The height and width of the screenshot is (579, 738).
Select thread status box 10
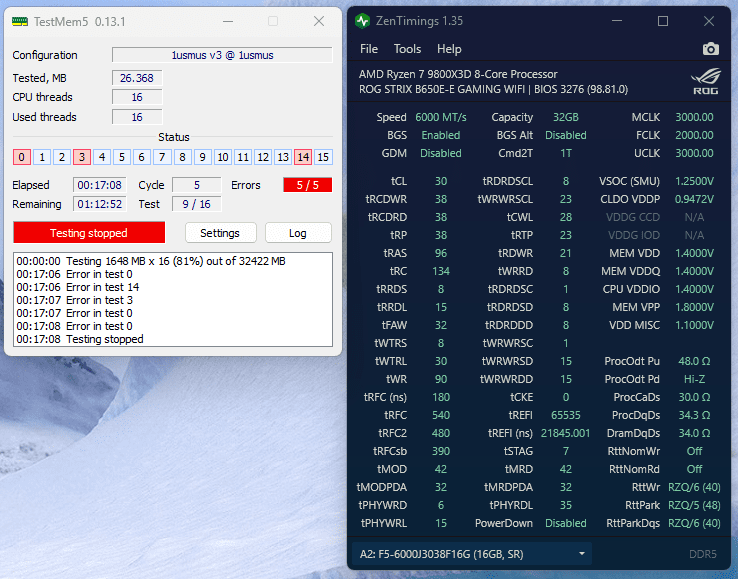(223, 157)
